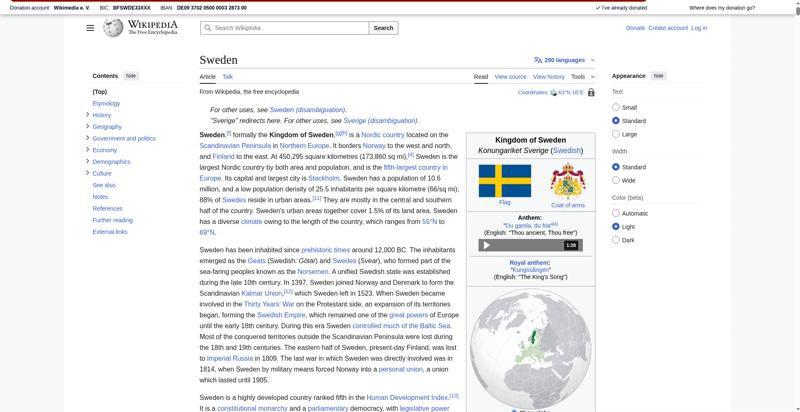Select the Small text size option
800x412 pixels.
tap(616, 107)
